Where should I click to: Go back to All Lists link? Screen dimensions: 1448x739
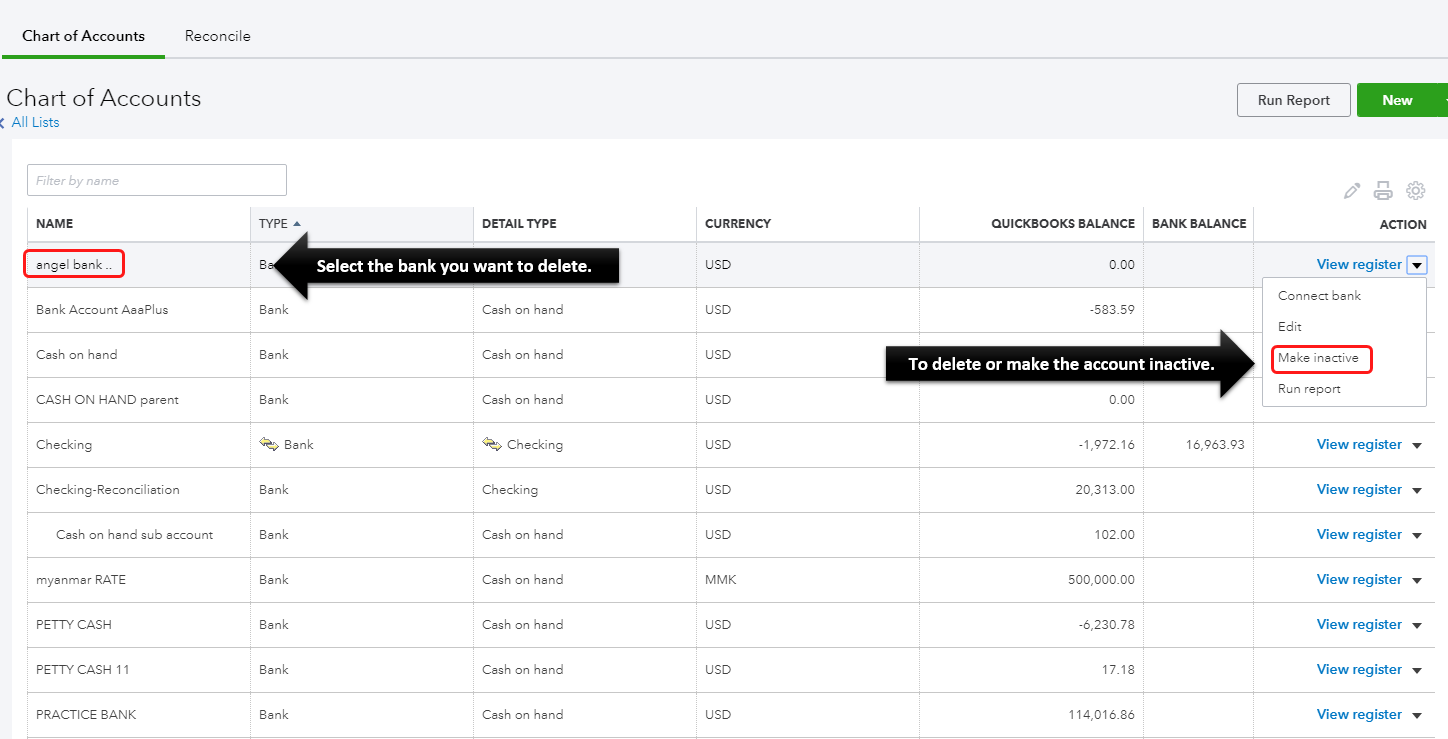(x=35, y=122)
